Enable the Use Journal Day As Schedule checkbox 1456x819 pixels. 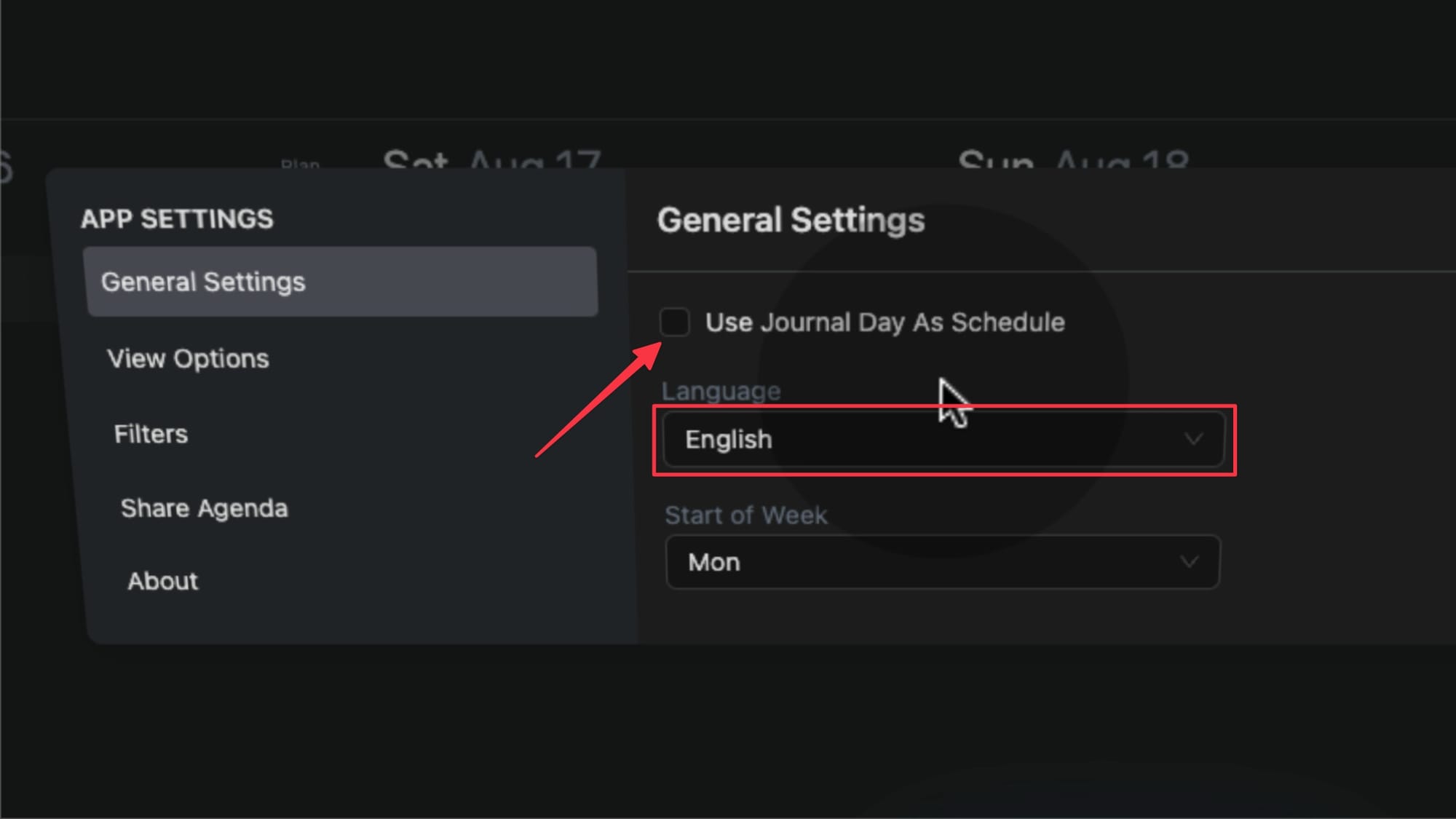pyautogui.click(x=674, y=323)
